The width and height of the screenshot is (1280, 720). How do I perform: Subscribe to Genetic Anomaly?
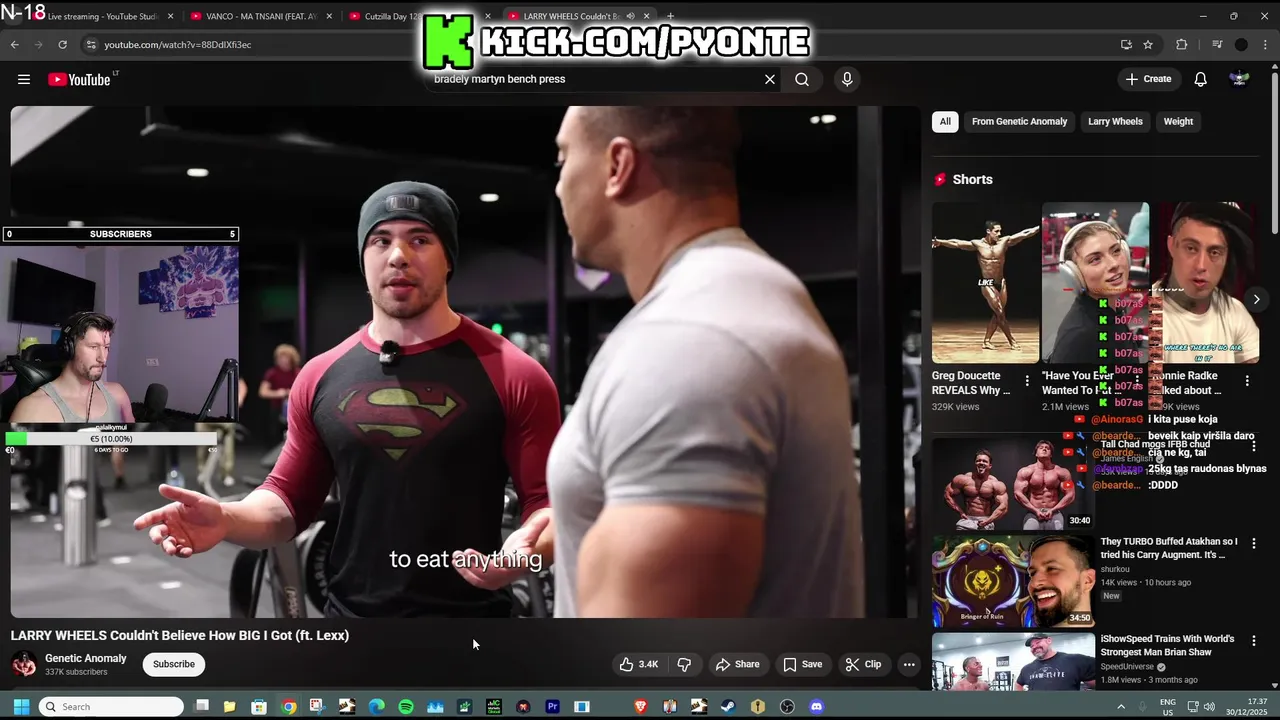174,664
